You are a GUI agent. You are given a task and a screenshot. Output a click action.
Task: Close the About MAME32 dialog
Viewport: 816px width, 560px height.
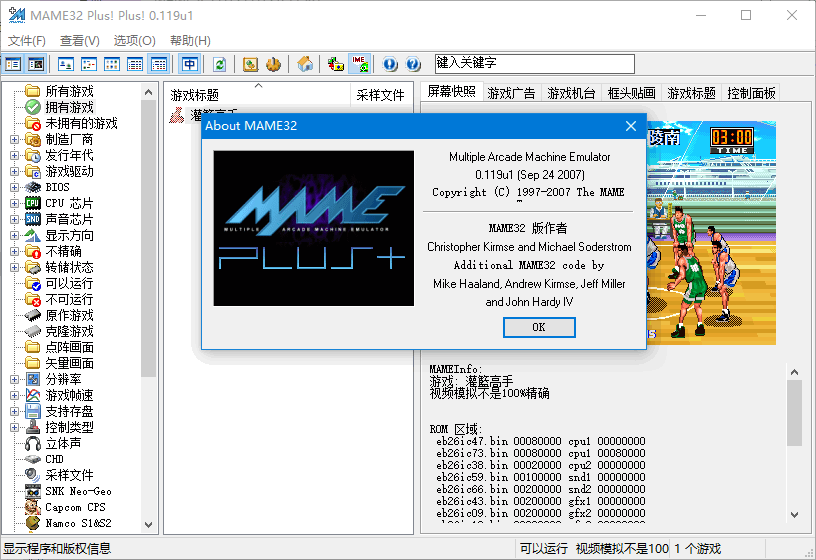(631, 126)
